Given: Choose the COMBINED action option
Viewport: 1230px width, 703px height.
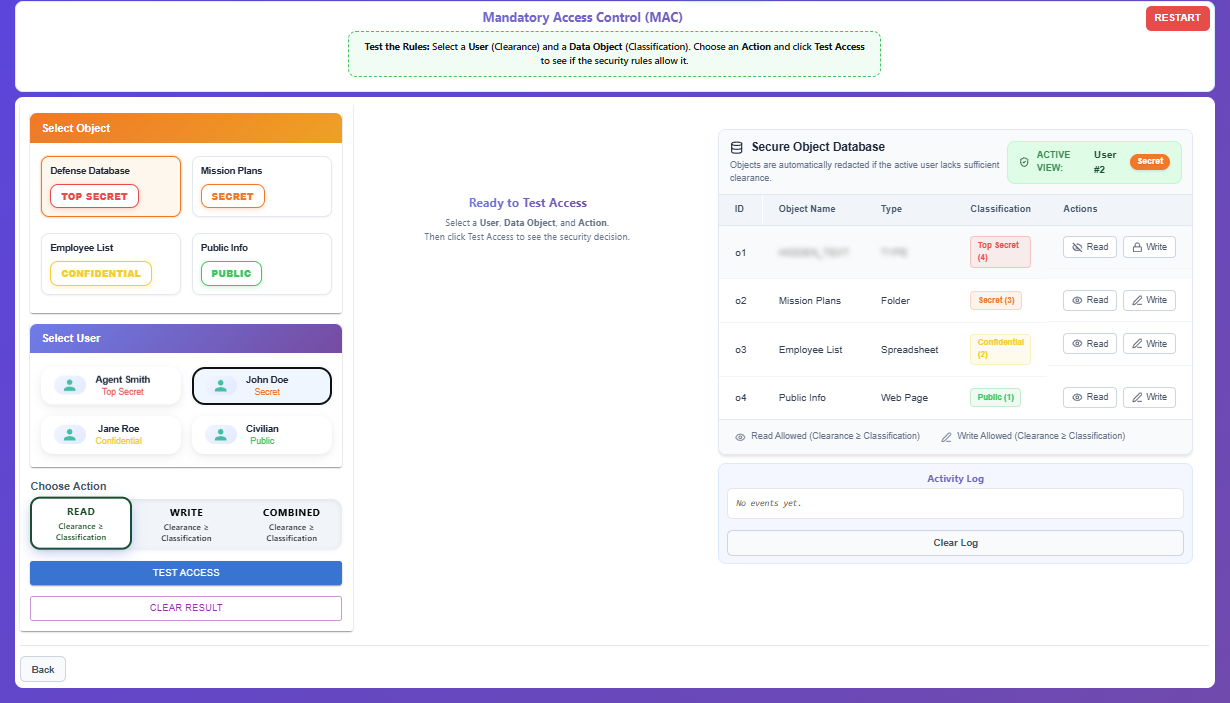Looking at the screenshot, I should click(291, 523).
